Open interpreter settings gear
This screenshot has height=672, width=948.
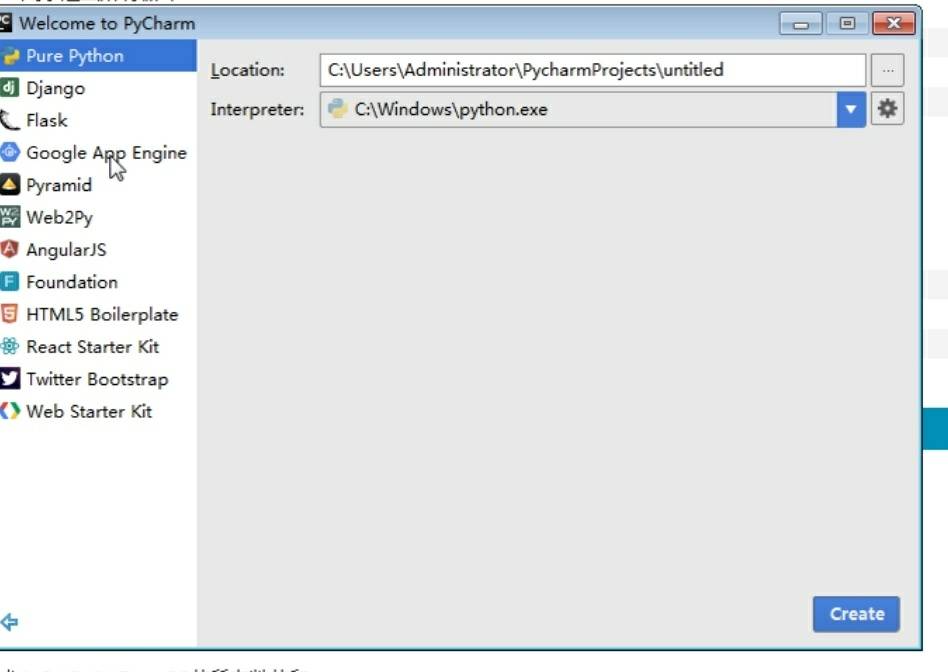pos(888,109)
